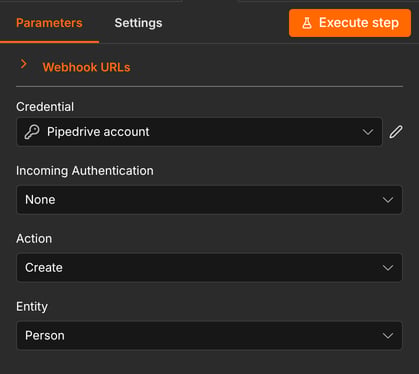Open the Incoming Authentication dropdown
419x374 pixels.
(209, 200)
